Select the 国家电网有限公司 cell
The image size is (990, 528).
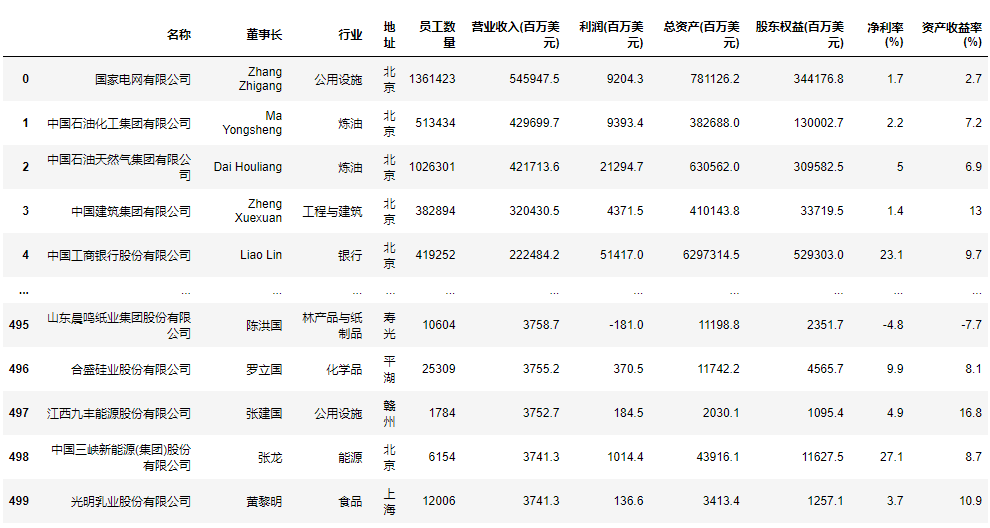tap(143, 79)
